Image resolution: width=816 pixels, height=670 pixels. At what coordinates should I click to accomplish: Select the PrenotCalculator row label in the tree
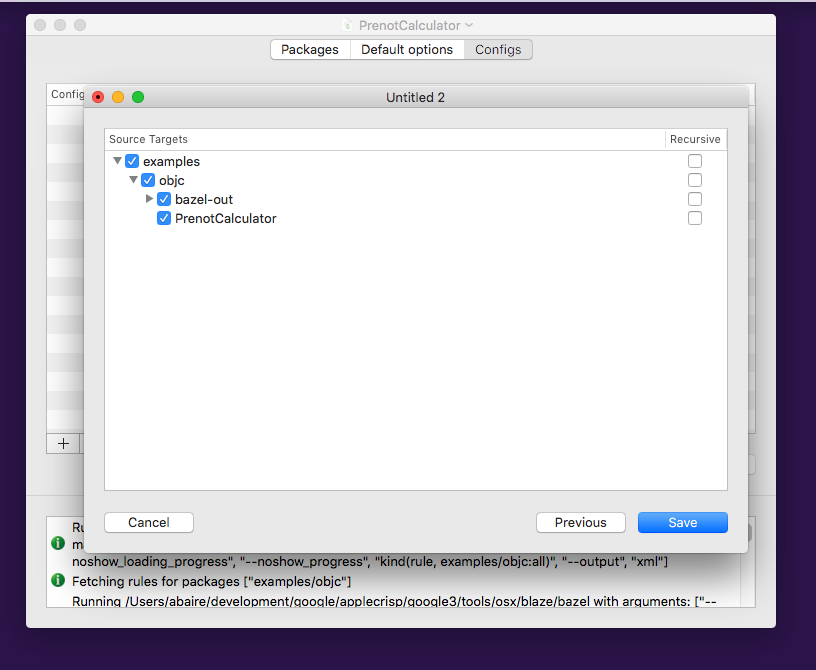point(226,219)
